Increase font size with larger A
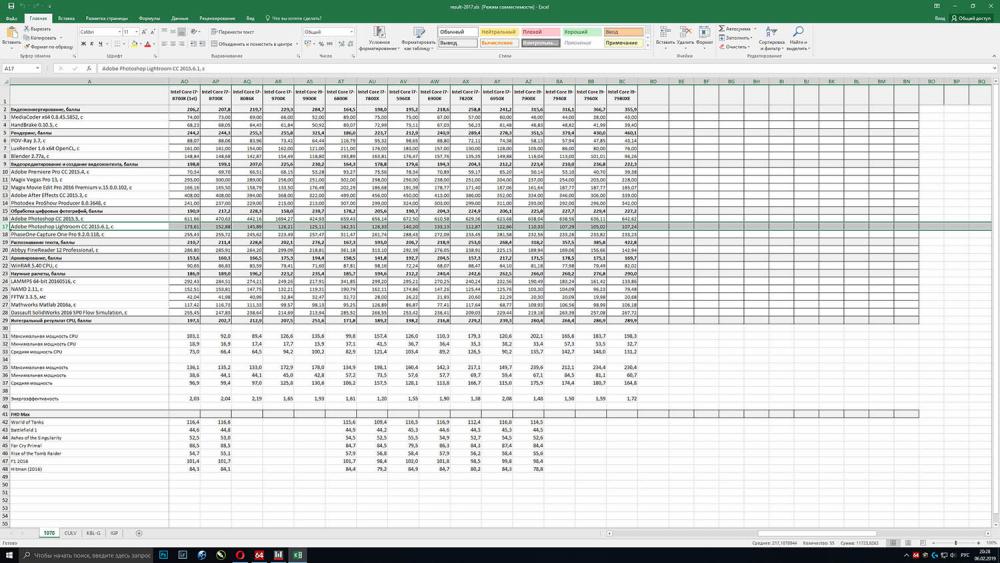Image resolution: width=1000 pixels, height=563 pixels. coord(144,32)
